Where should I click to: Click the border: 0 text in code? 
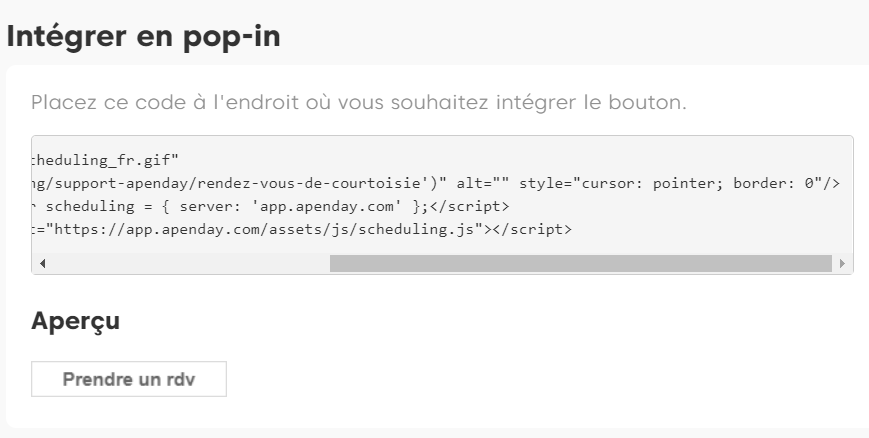[x=767, y=185]
